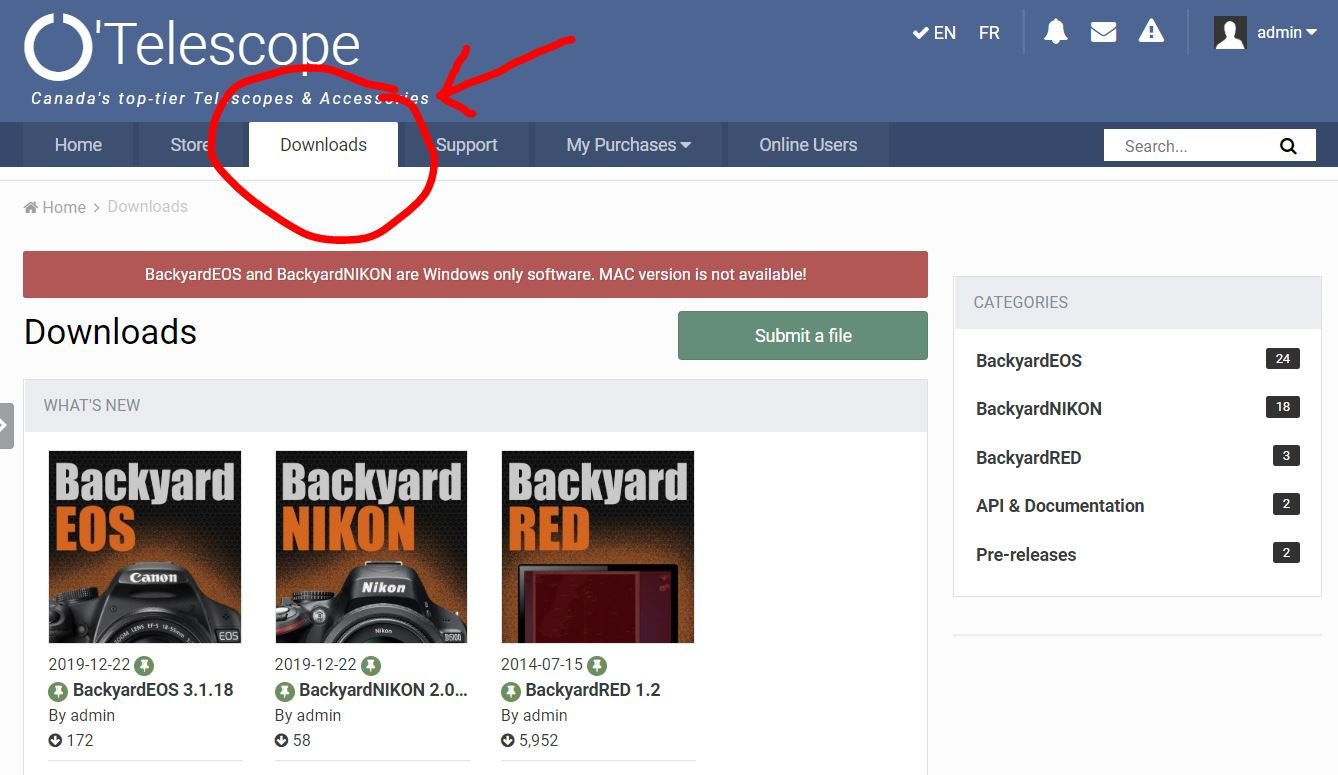The width and height of the screenshot is (1338, 775).
Task: Click the Submit a file button
Action: [802, 336]
